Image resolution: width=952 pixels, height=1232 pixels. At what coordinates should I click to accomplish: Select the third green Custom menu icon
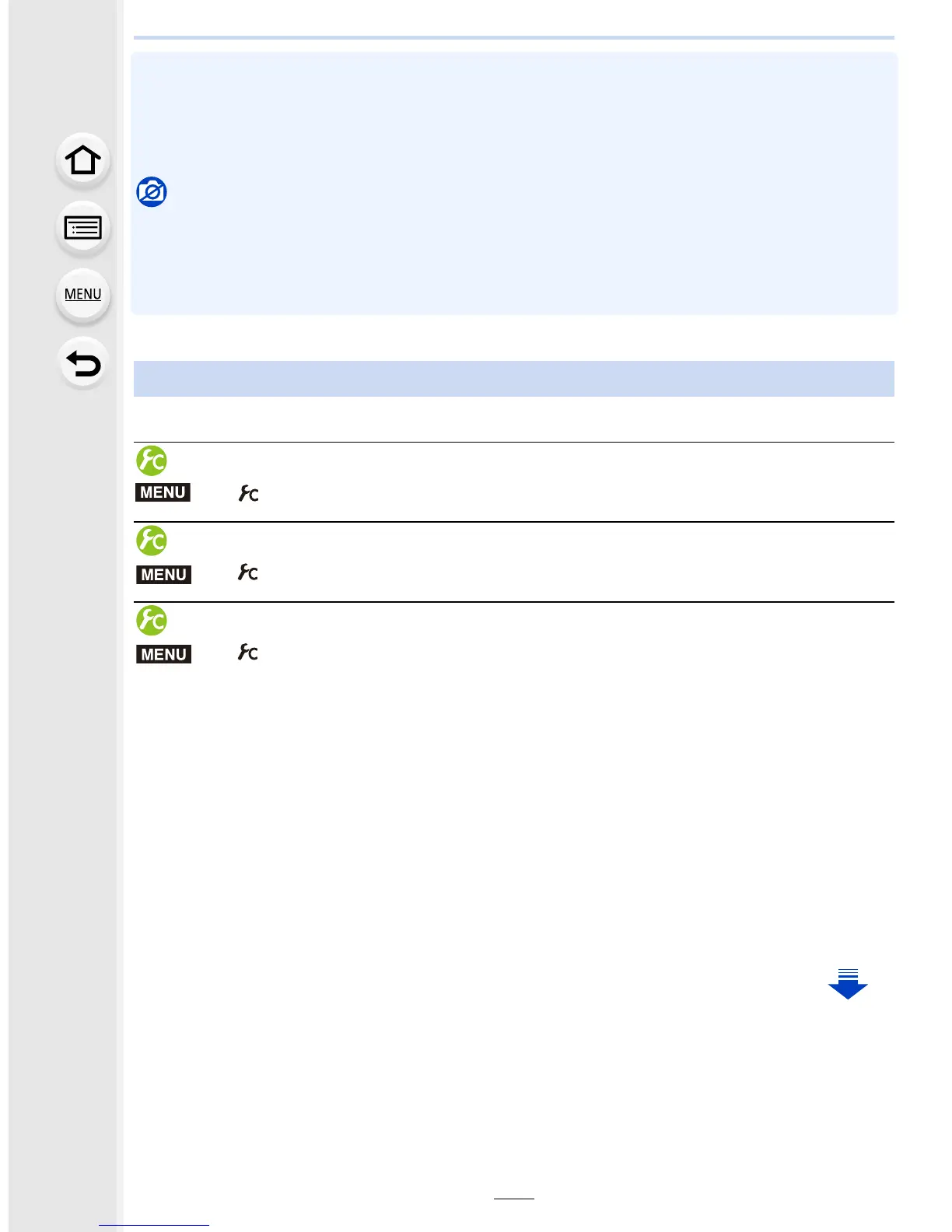click(x=152, y=620)
